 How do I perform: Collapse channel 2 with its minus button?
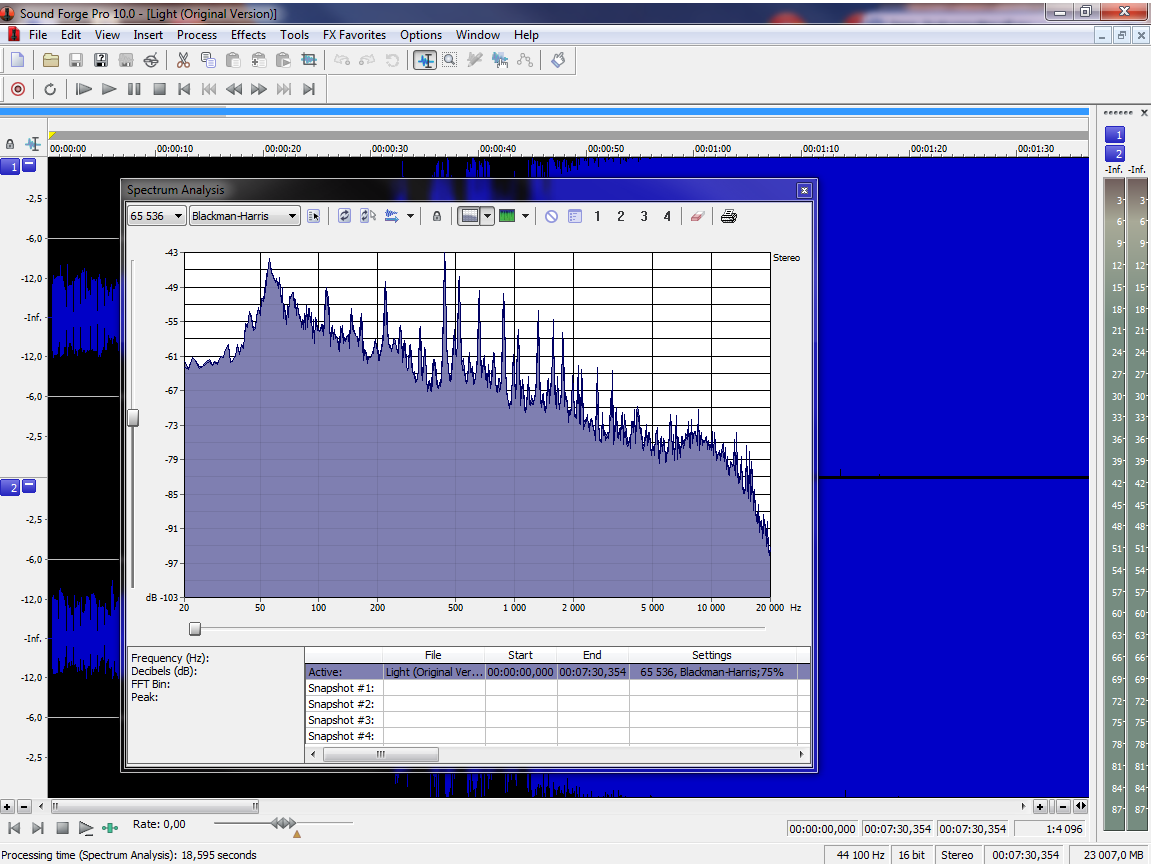29,485
